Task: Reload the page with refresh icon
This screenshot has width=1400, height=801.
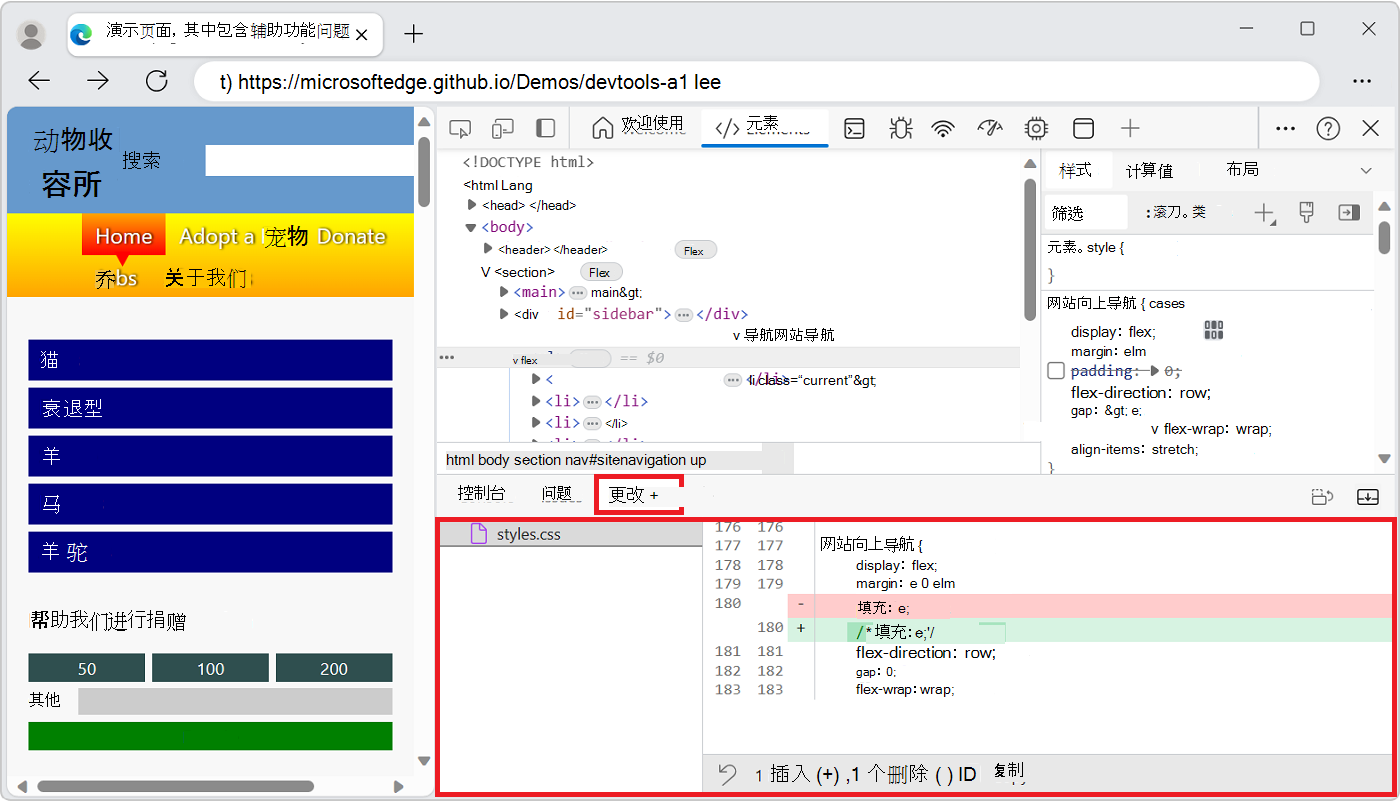Action: (x=157, y=81)
